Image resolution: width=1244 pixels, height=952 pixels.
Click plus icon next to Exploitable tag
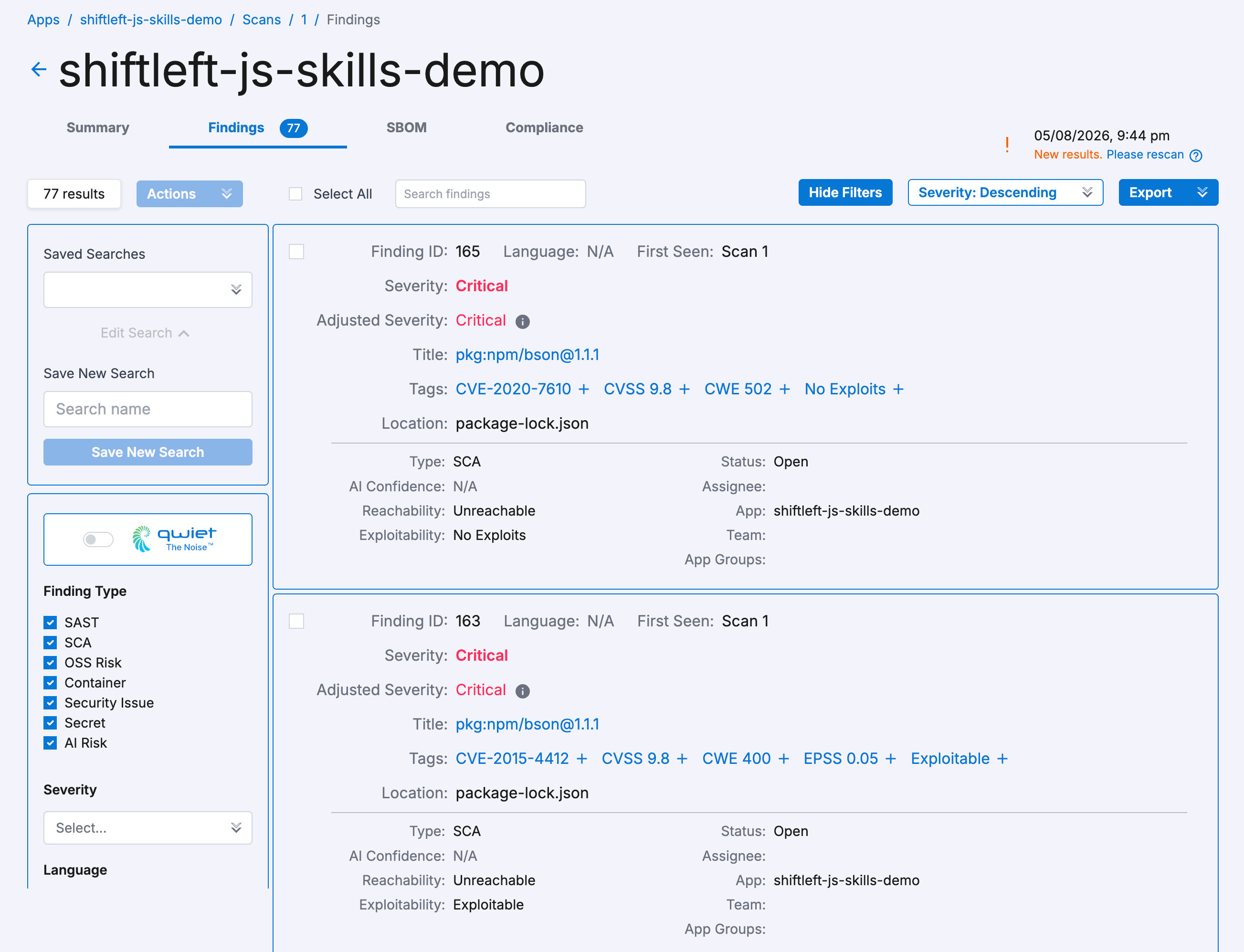pos(1002,759)
